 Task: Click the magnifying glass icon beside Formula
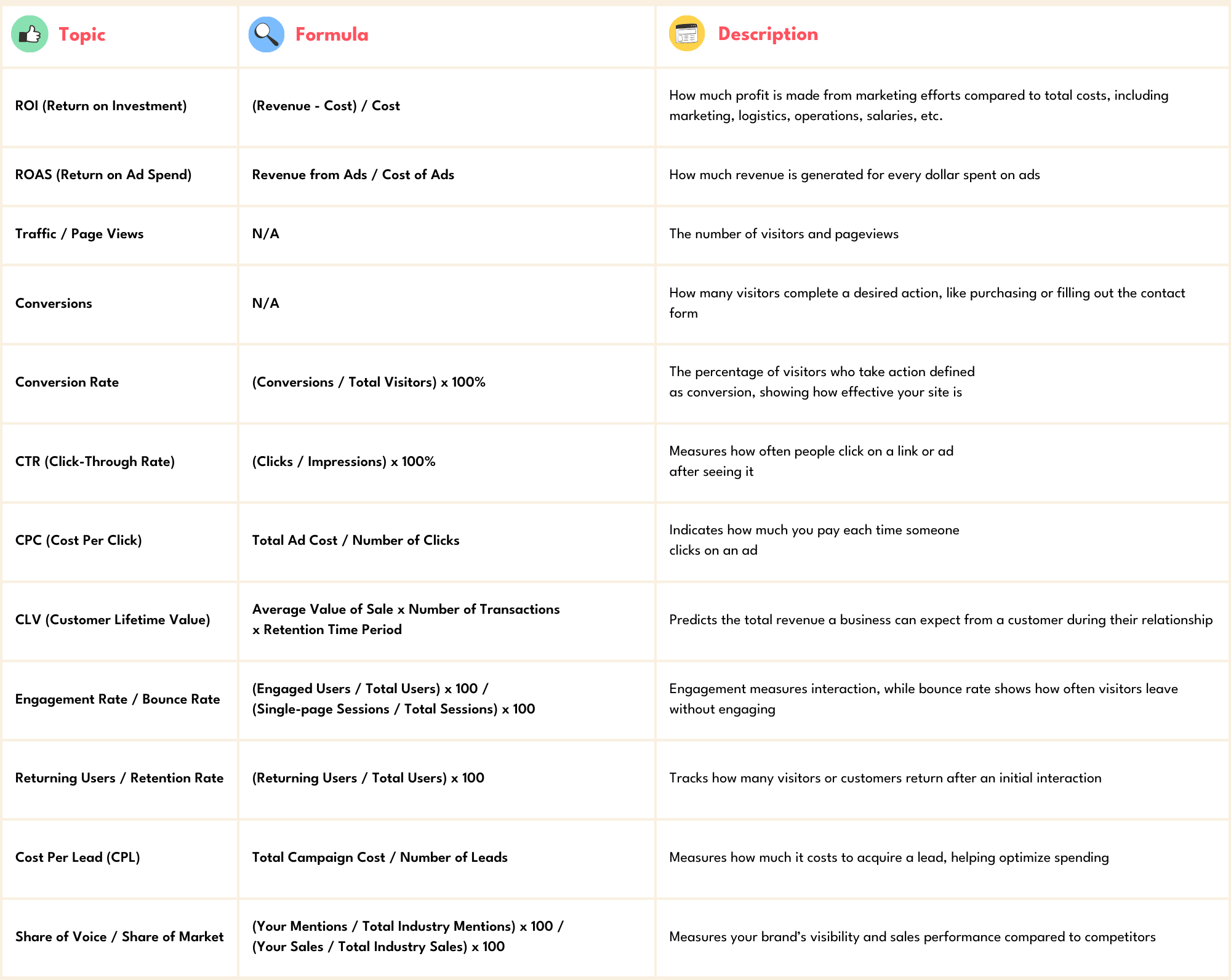(266, 34)
